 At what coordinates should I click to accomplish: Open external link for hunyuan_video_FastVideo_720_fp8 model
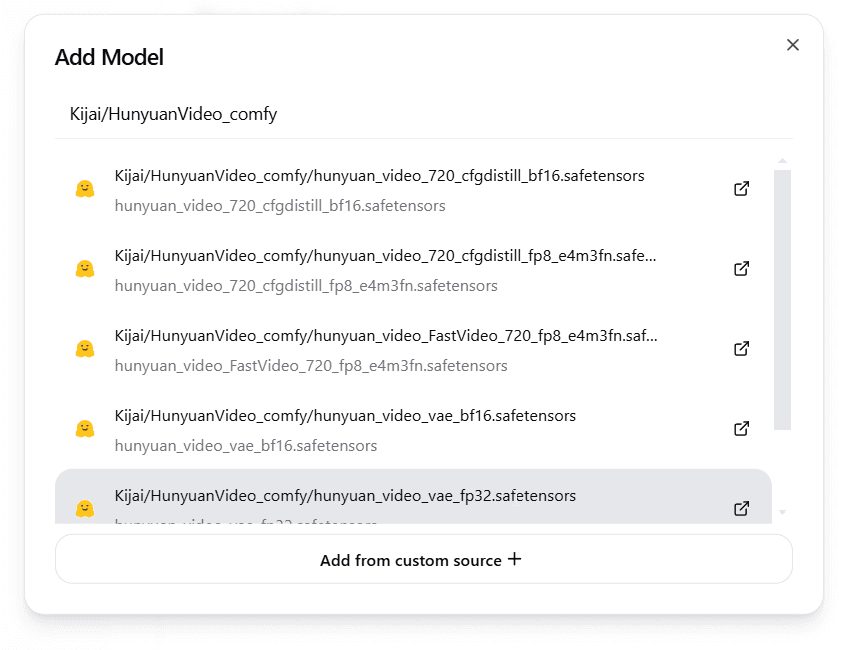pyautogui.click(x=741, y=348)
